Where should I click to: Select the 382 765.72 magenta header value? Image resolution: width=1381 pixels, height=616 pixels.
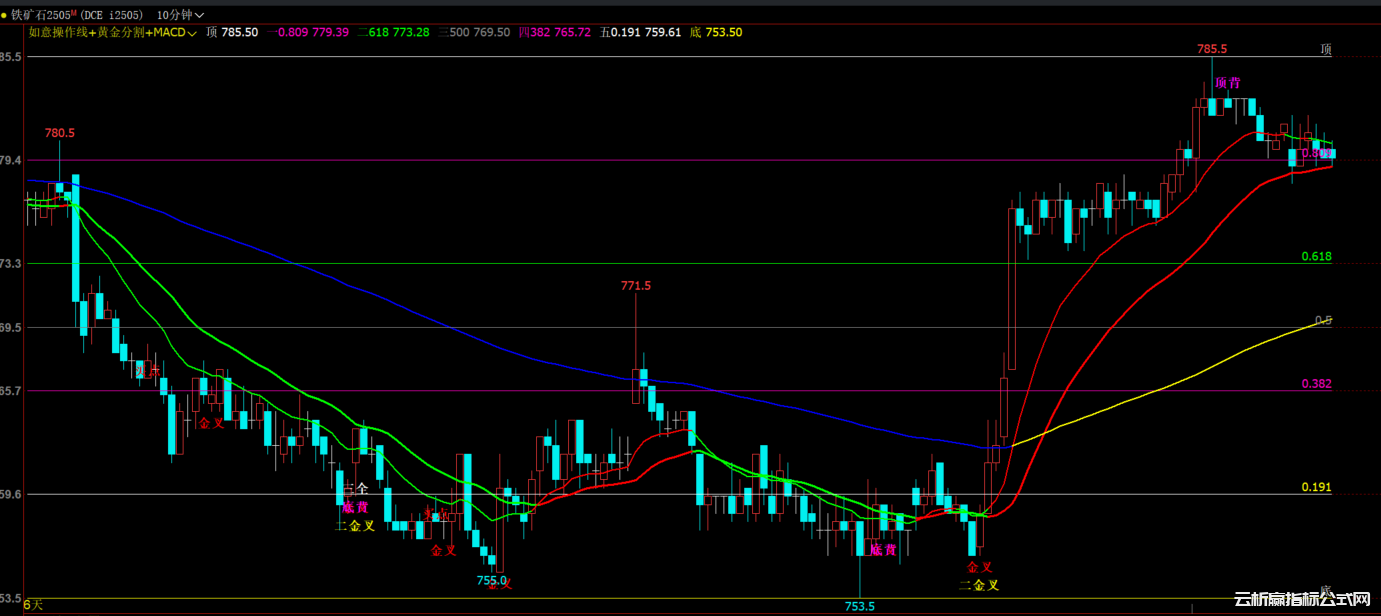point(555,32)
